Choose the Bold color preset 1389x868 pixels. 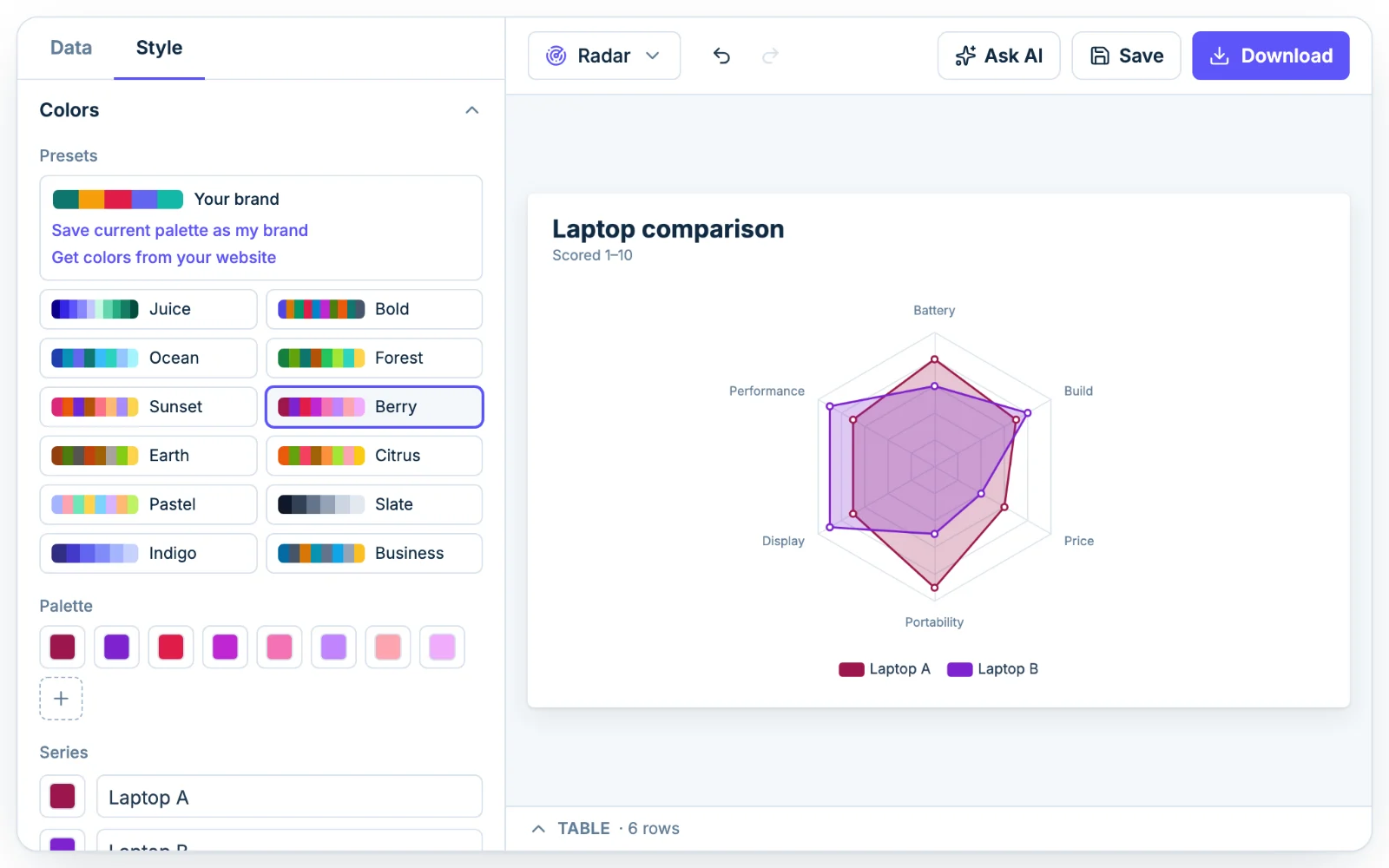coord(374,309)
